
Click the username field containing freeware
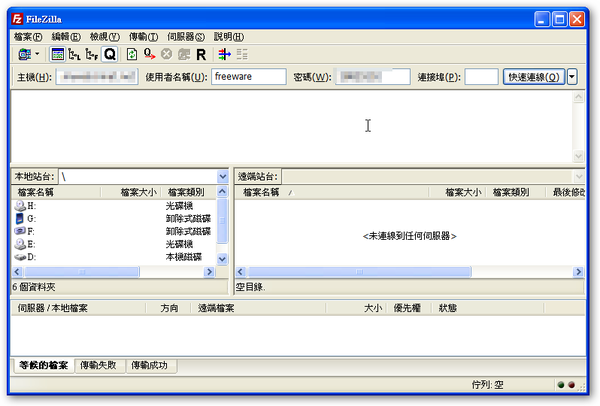[249, 77]
